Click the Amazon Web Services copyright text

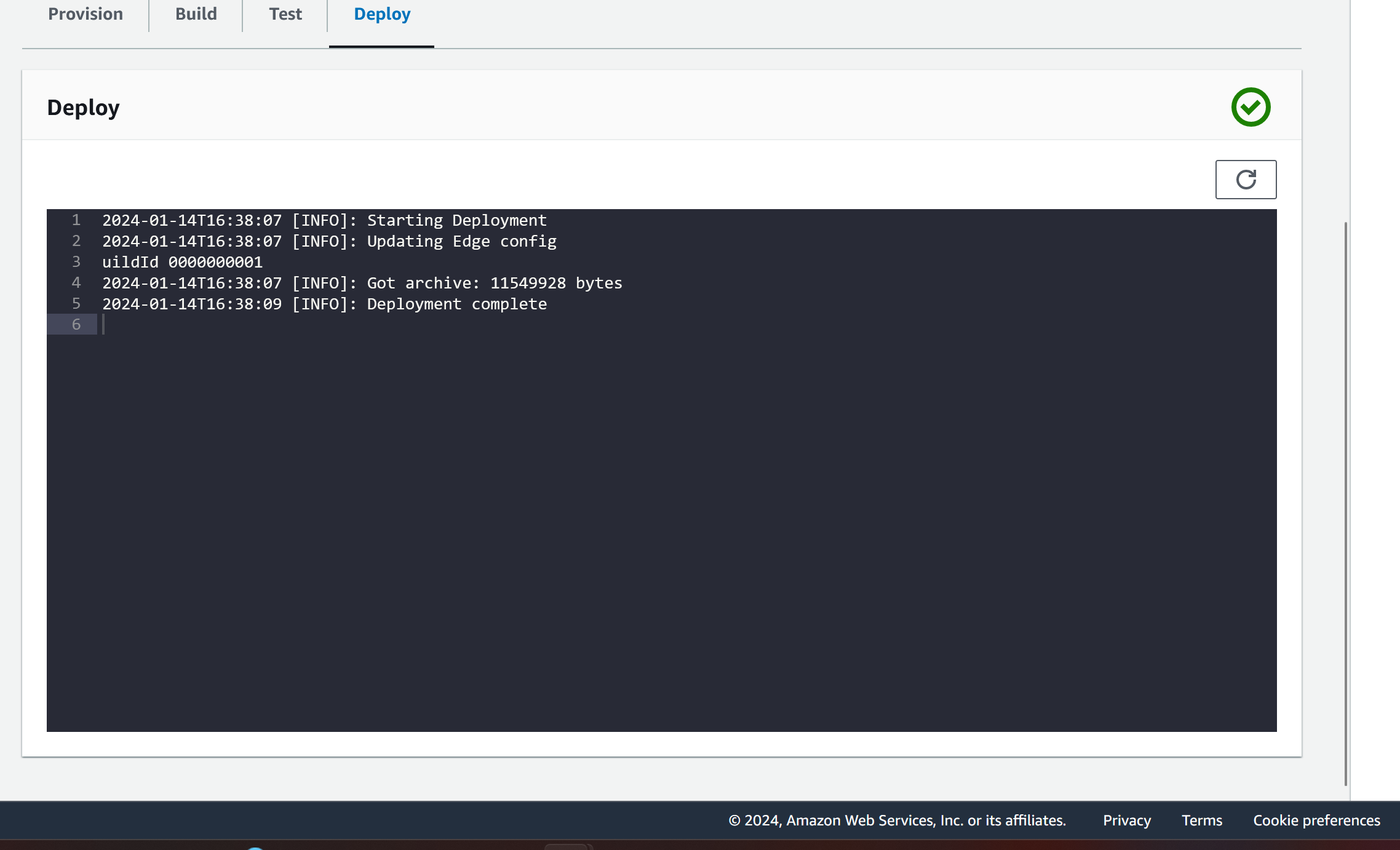[897, 820]
